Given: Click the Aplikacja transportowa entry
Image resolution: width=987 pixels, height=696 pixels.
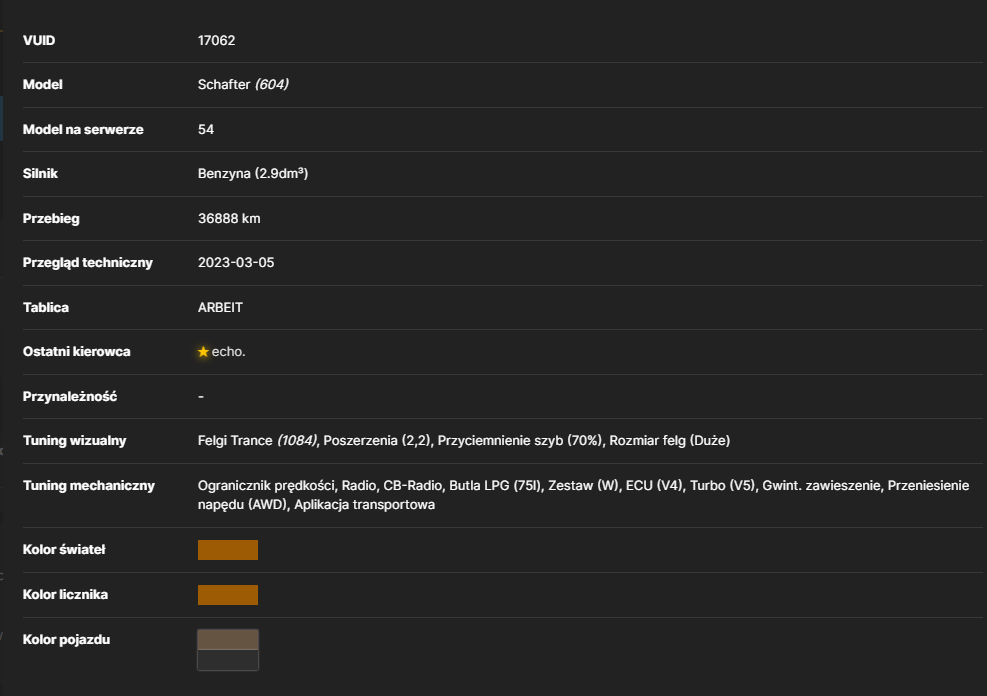Looking at the screenshot, I should (364, 505).
